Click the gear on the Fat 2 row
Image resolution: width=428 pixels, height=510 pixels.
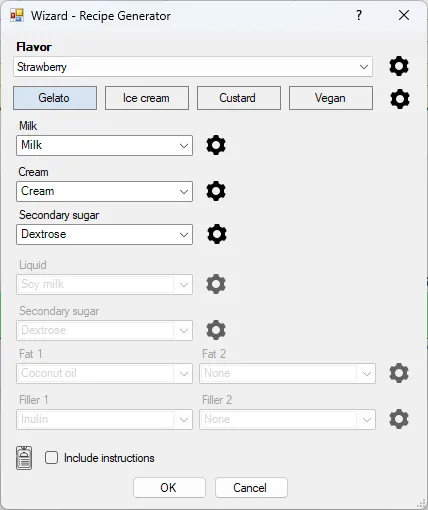click(x=399, y=373)
